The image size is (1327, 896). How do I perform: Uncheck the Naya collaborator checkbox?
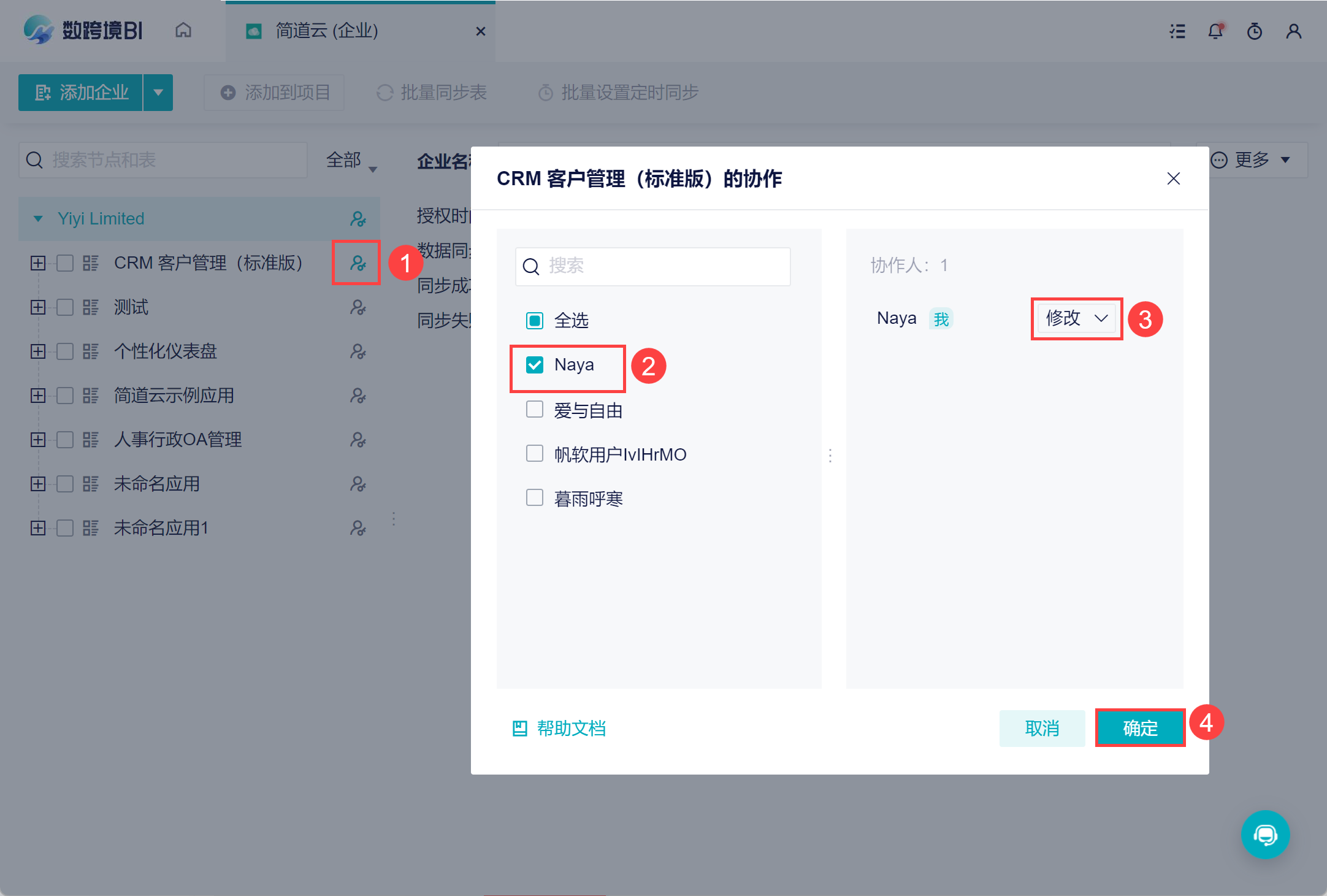pos(535,365)
